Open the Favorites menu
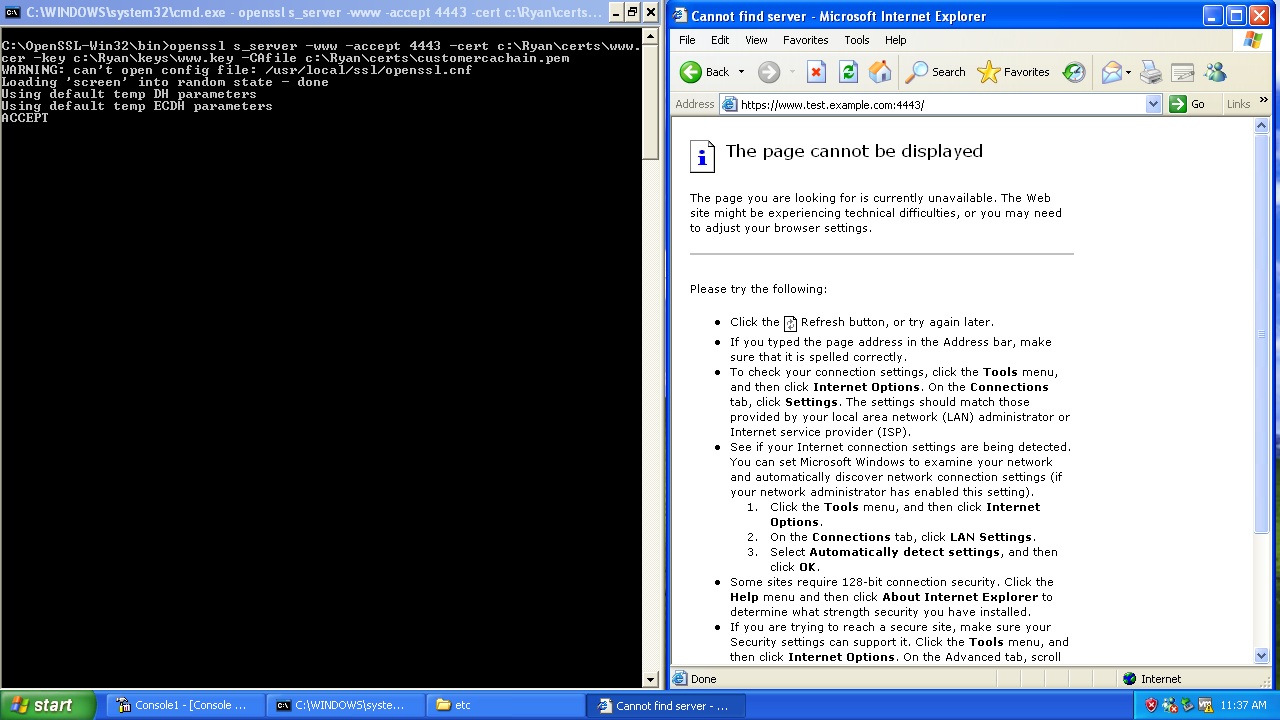 (805, 40)
